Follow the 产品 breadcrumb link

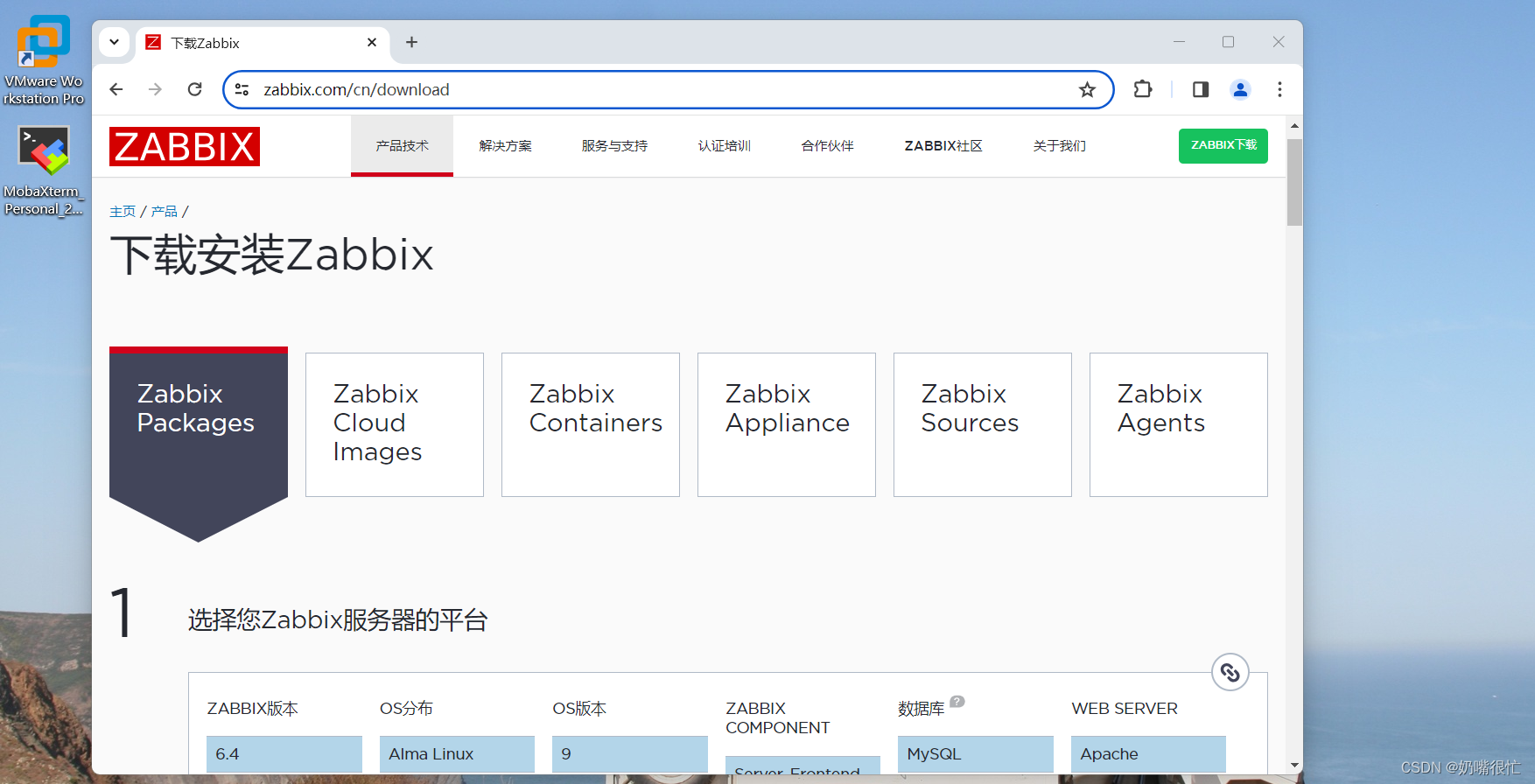[x=164, y=212]
